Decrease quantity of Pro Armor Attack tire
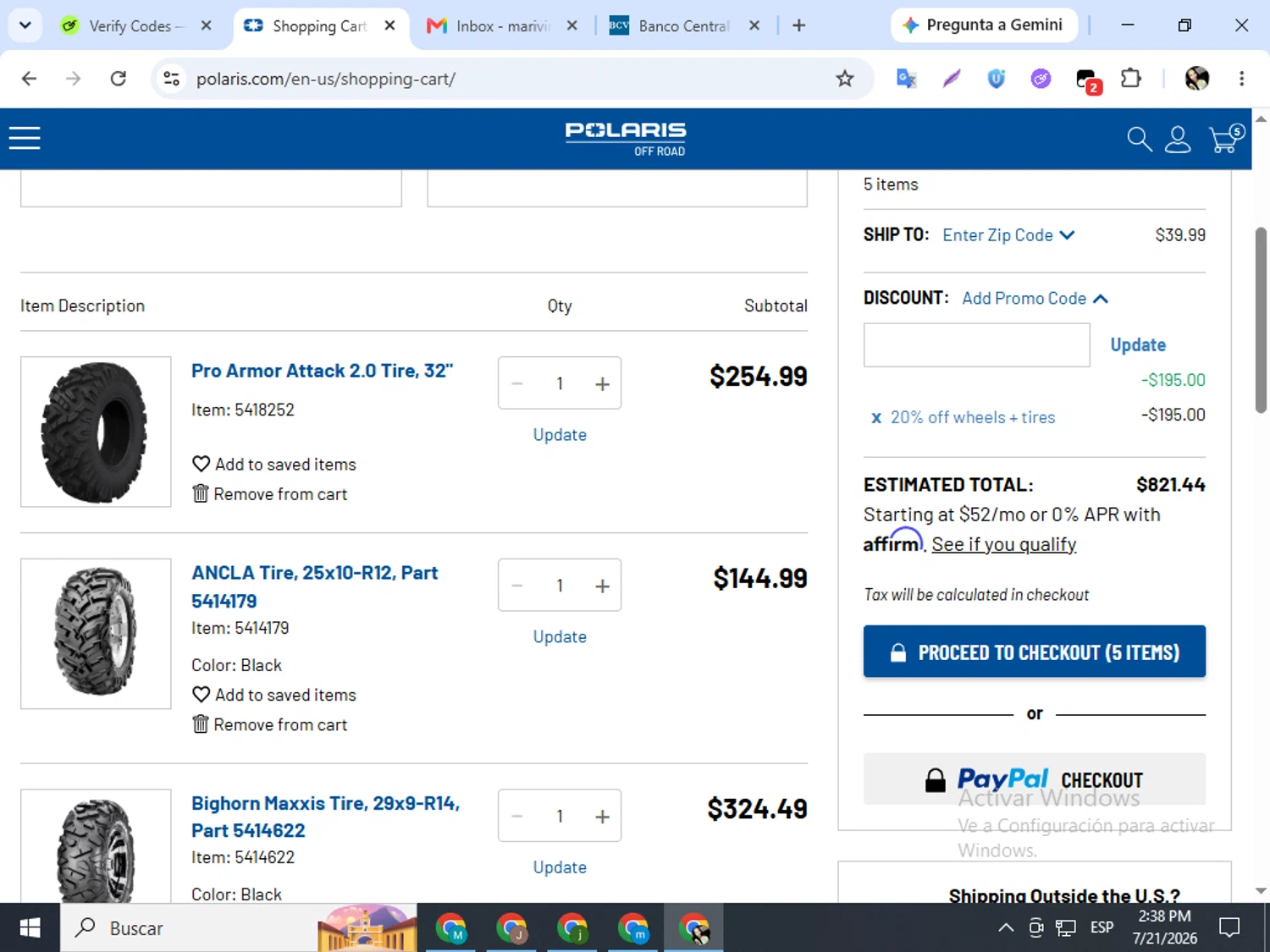Image resolution: width=1270 pixels, height=952 pixels. 517,384
